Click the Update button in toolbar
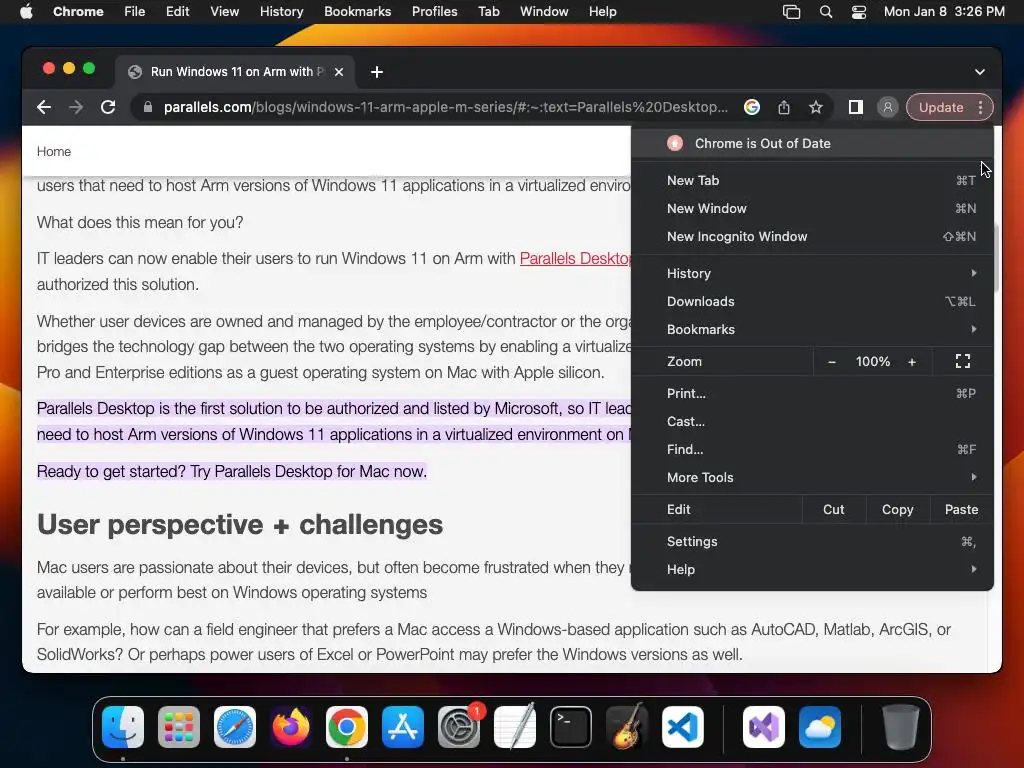 [940, 107]
